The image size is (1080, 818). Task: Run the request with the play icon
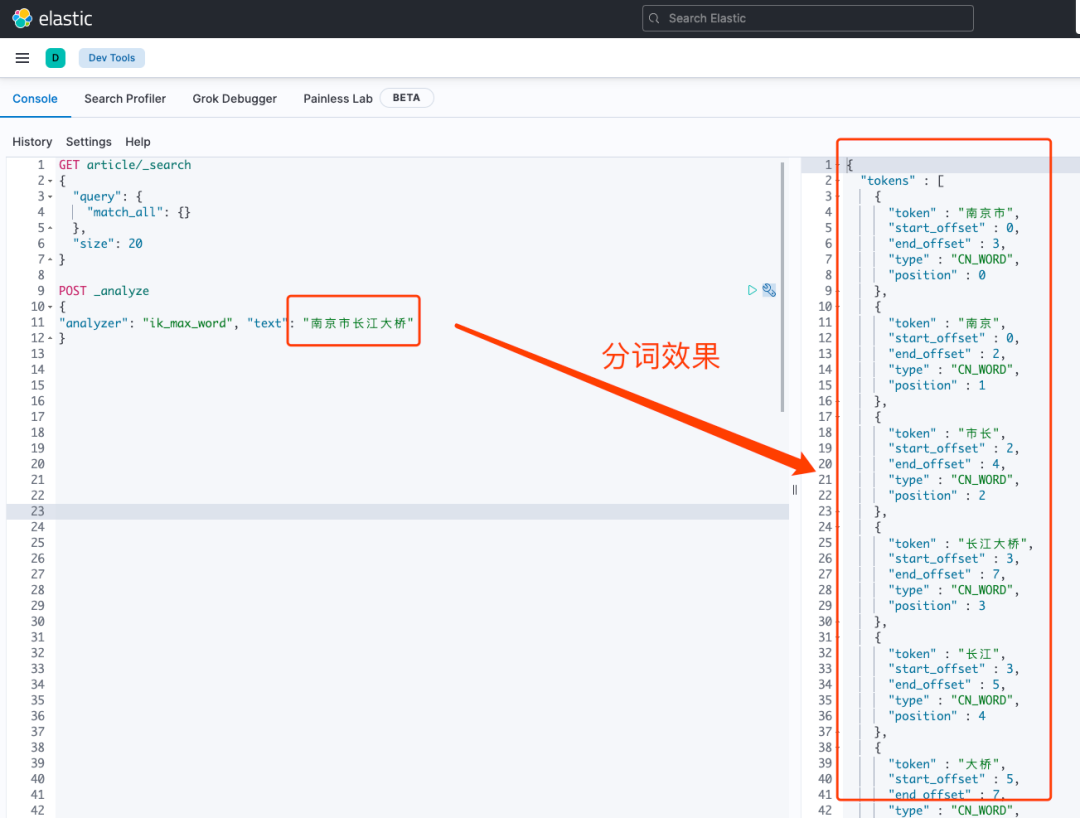click(x=752, y=290)
